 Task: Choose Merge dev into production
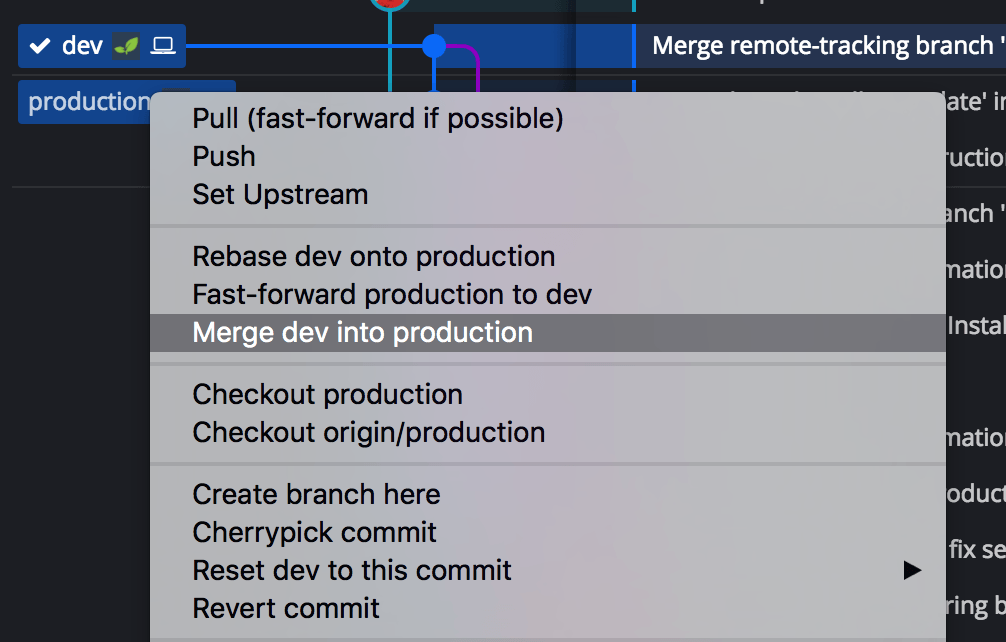click(361, 332)
